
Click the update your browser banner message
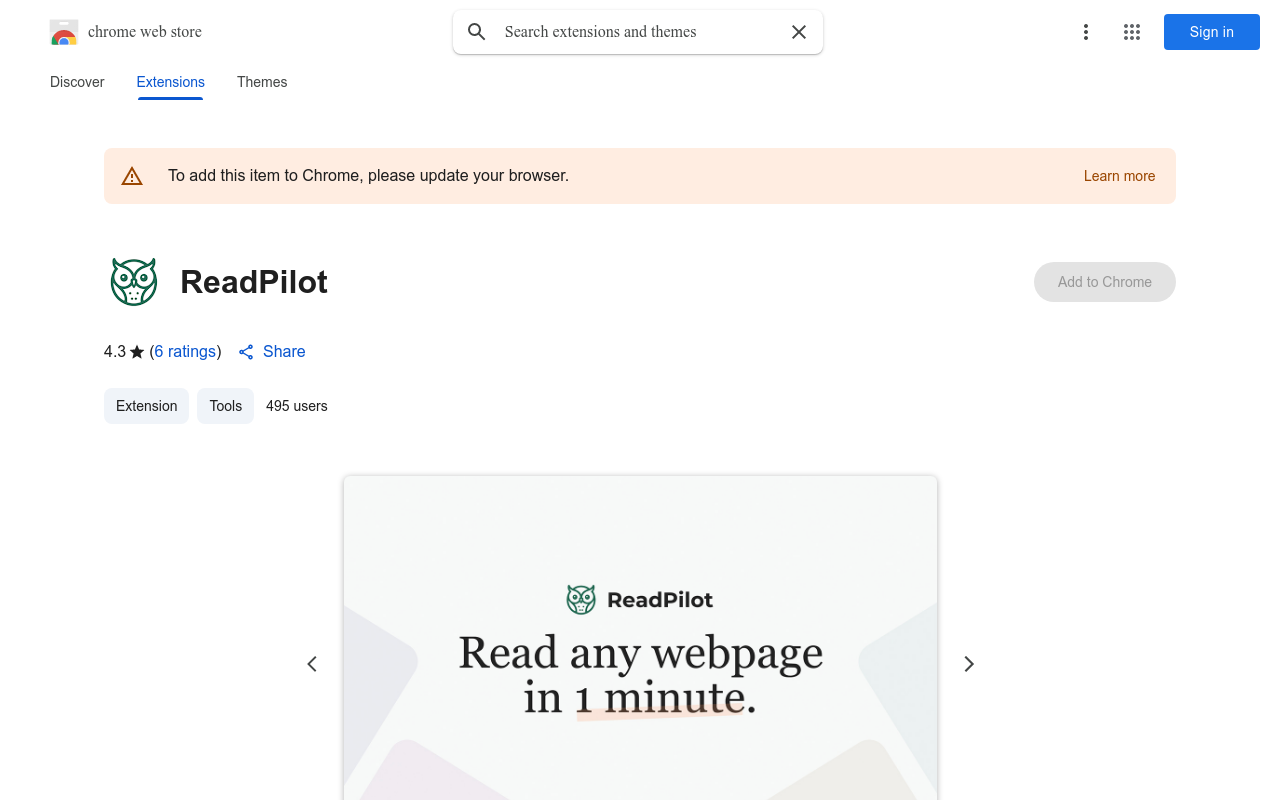[368, 176]
